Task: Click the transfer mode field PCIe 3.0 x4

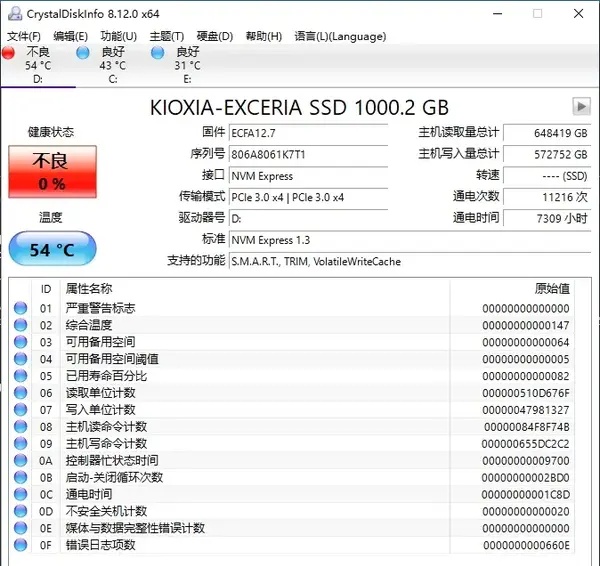Action: (x=308, y=197)
